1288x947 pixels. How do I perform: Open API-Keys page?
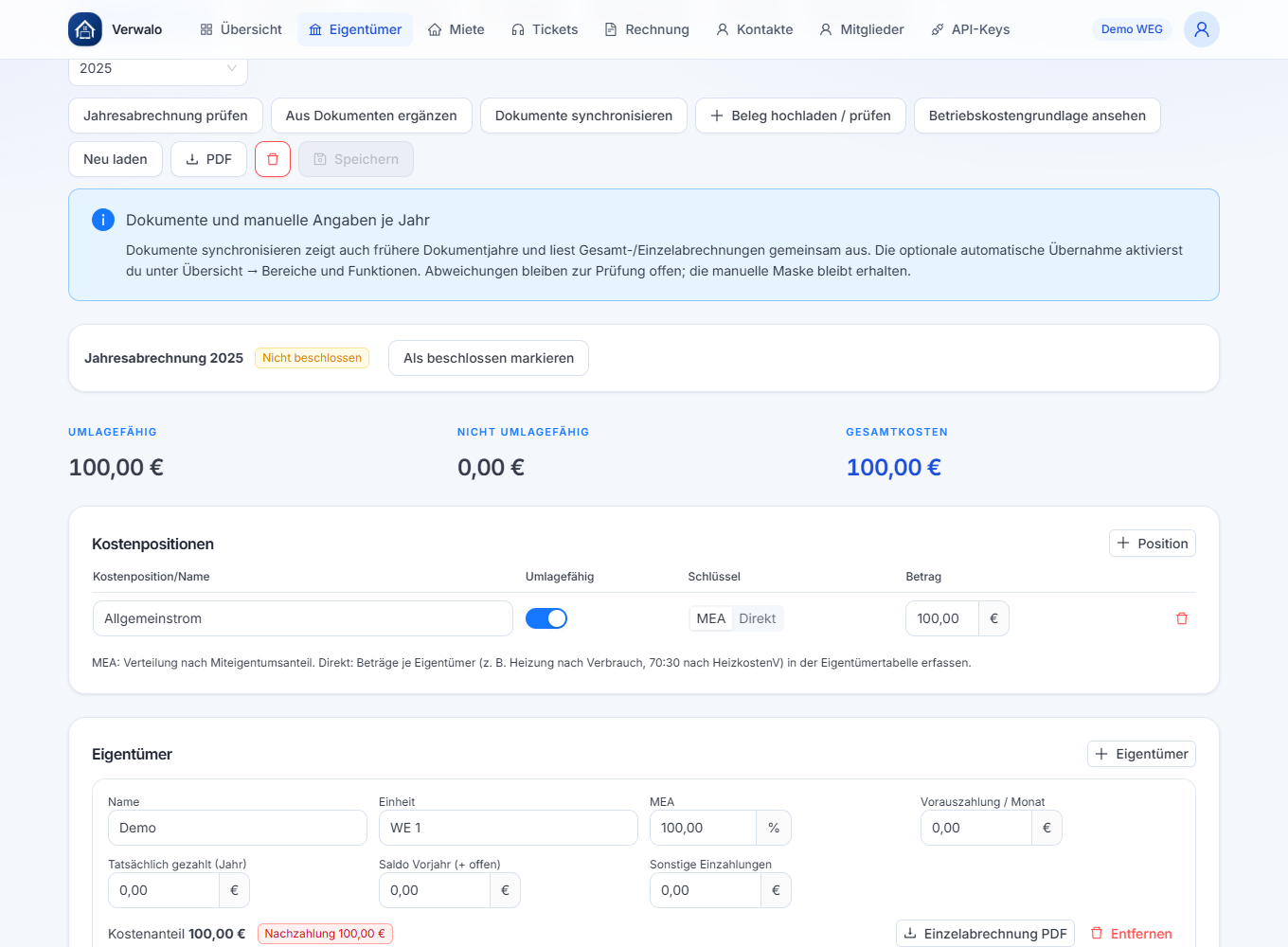point(971,29)
